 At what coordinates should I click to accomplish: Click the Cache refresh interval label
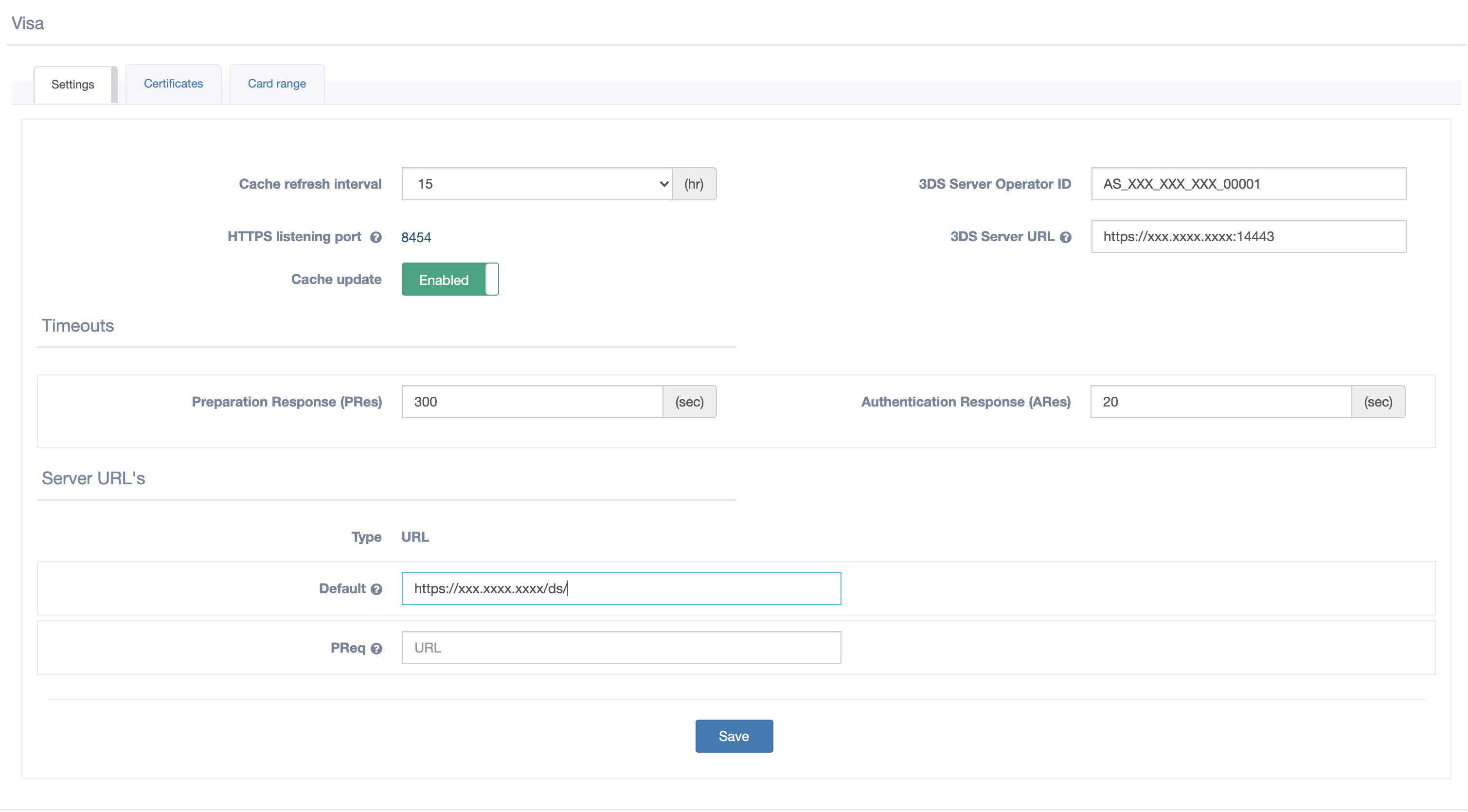point(310,184)
